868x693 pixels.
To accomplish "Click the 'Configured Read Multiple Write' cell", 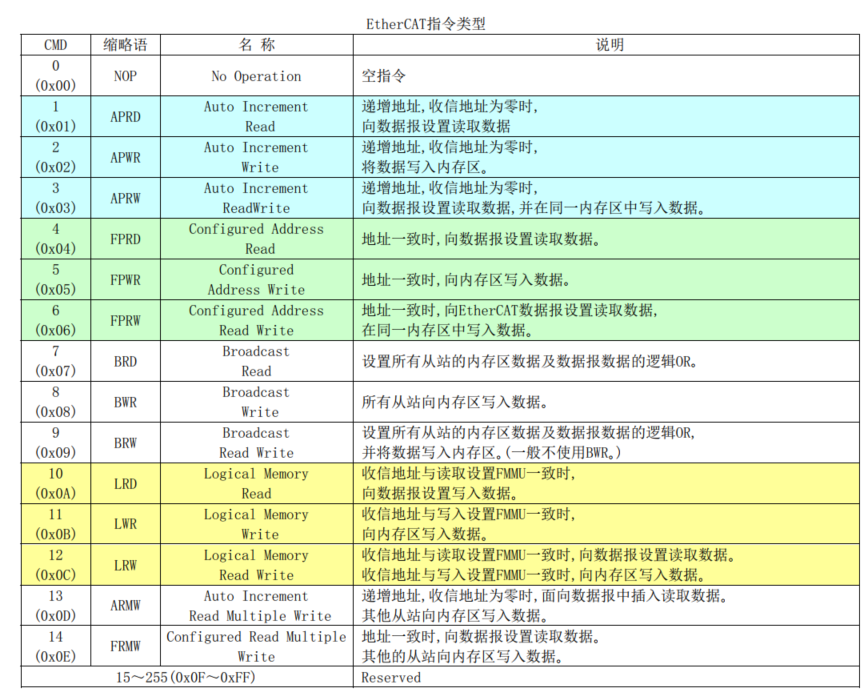I will click(x=257, y=647).
